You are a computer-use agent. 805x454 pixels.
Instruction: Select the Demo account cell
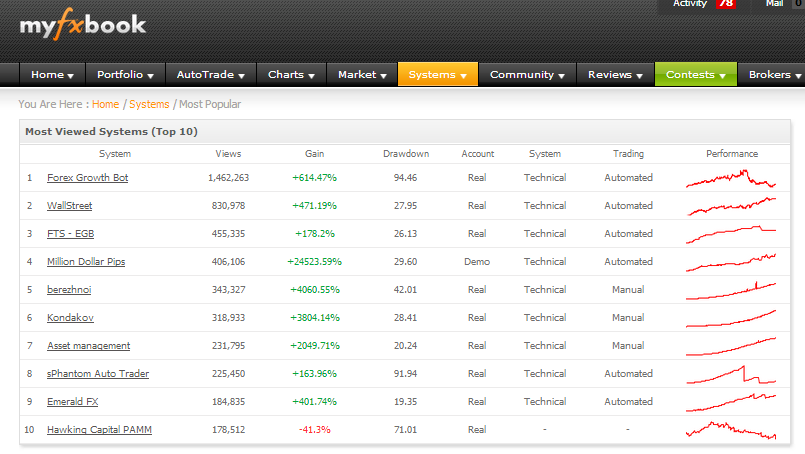coord(477,261)
